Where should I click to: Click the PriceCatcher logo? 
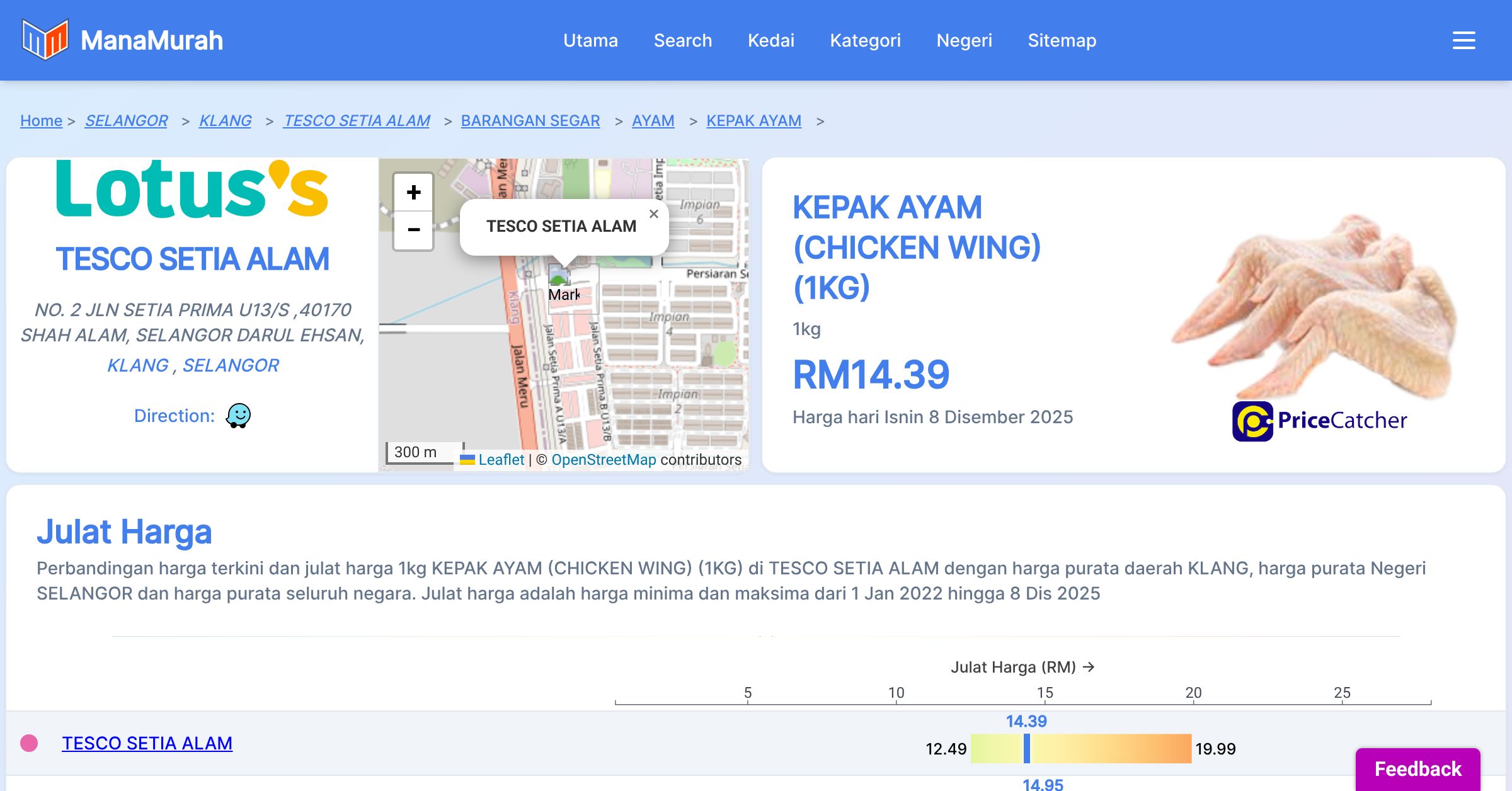pyautogui.click(x=1319, y=421)
